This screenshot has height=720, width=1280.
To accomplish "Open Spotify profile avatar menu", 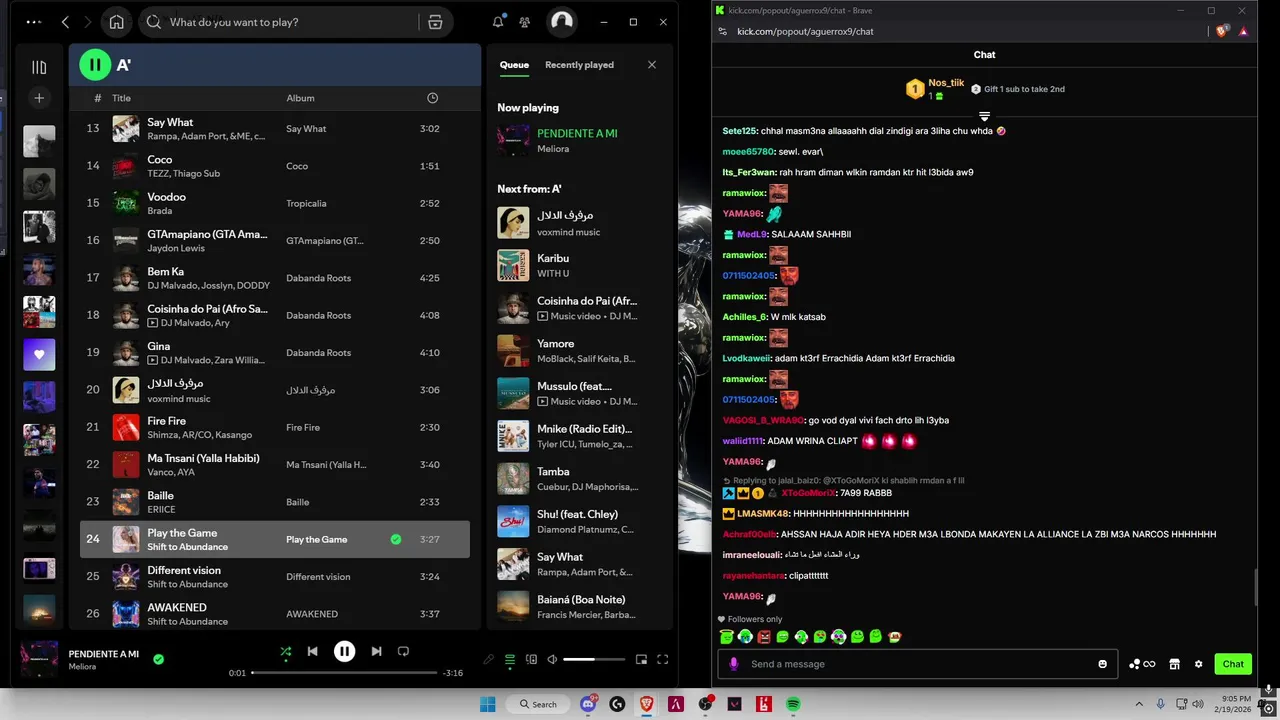I will tap(562, 22).
